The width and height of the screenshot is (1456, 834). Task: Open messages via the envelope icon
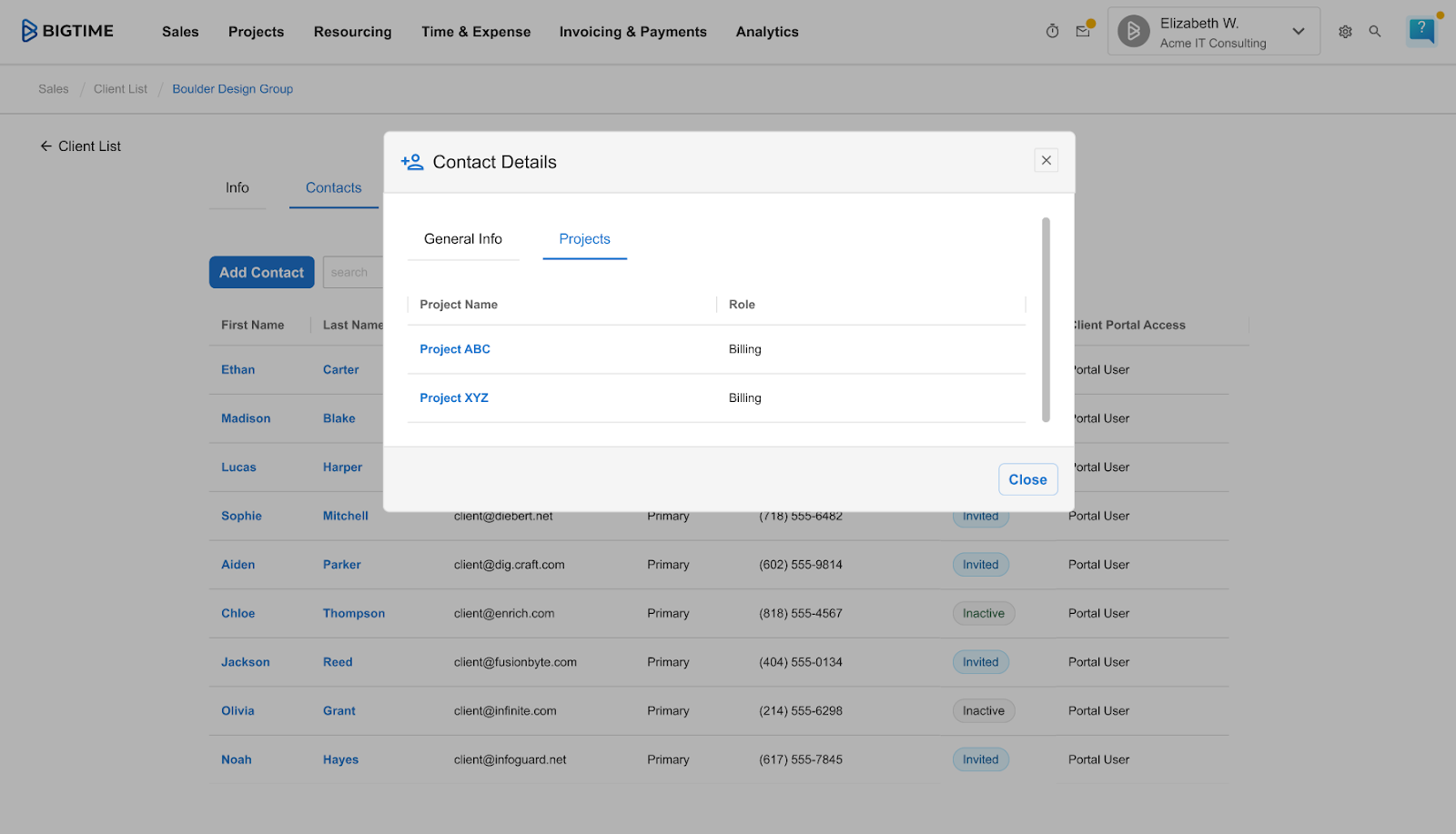(1083, 30)
